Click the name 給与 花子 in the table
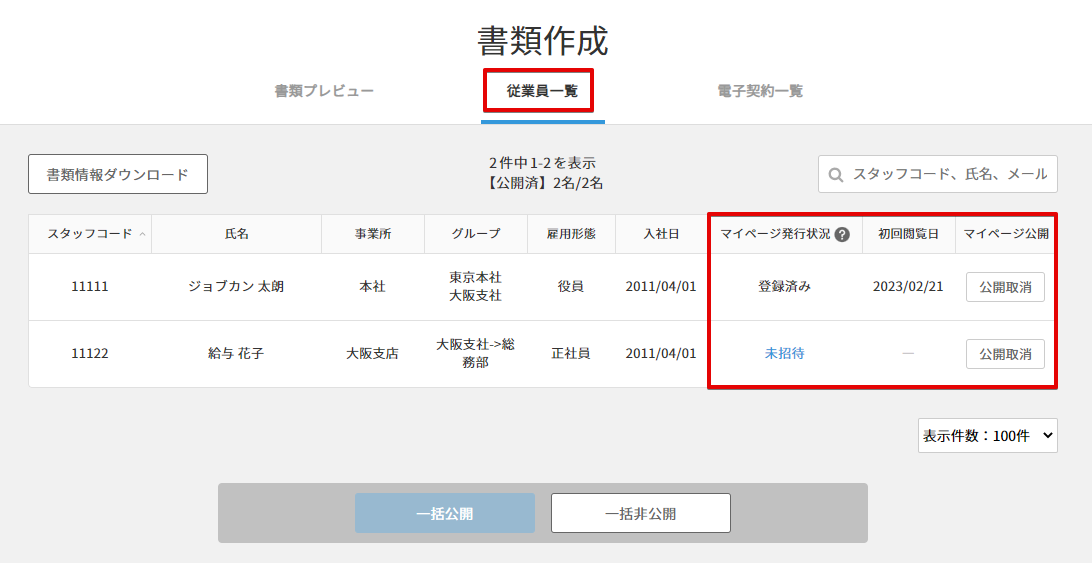 tap(236, 353)
